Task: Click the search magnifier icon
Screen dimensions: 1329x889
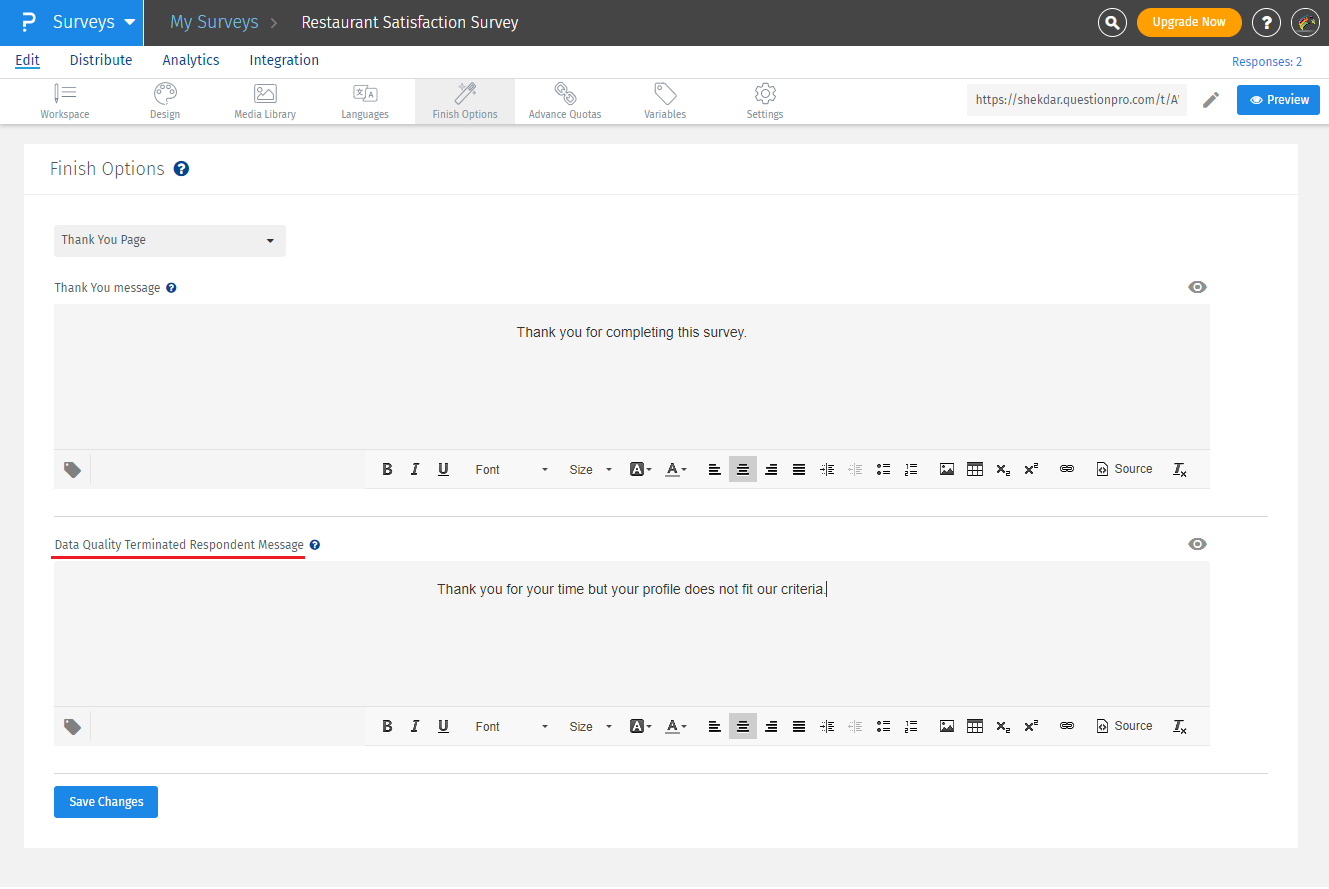Action: pyautogui.click(x=1112, y=22)
